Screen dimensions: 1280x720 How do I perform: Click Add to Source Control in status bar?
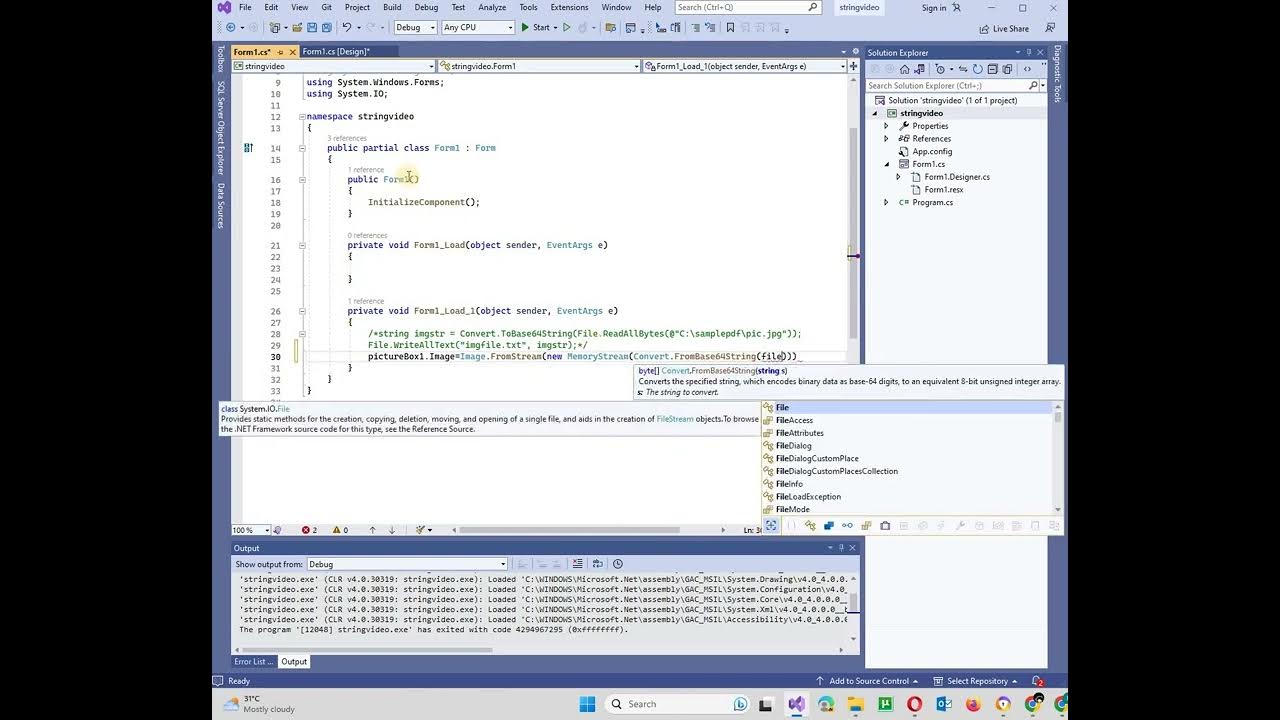point(869,681)
